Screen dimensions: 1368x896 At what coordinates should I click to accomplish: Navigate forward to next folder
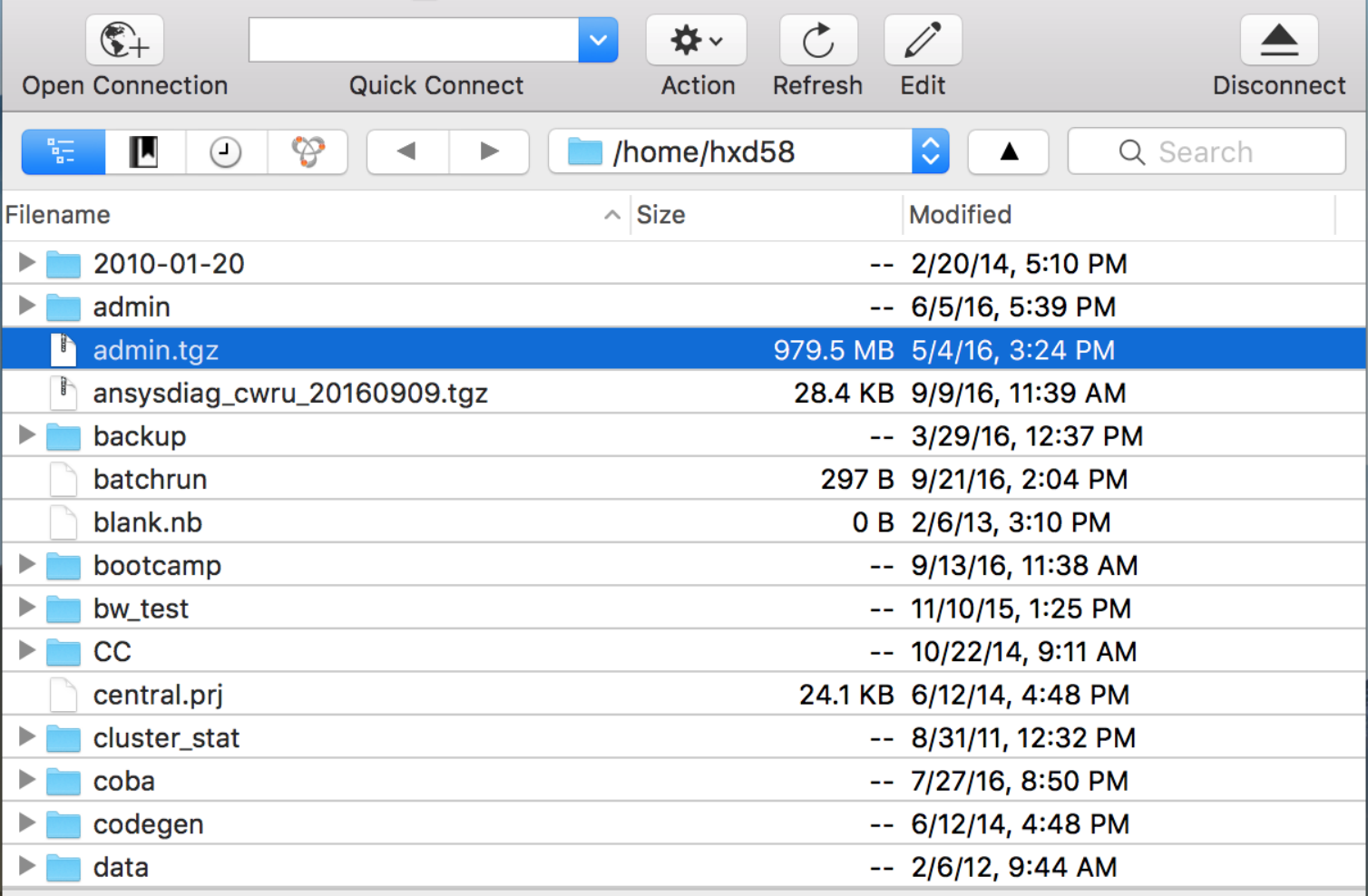click(489, 151)
